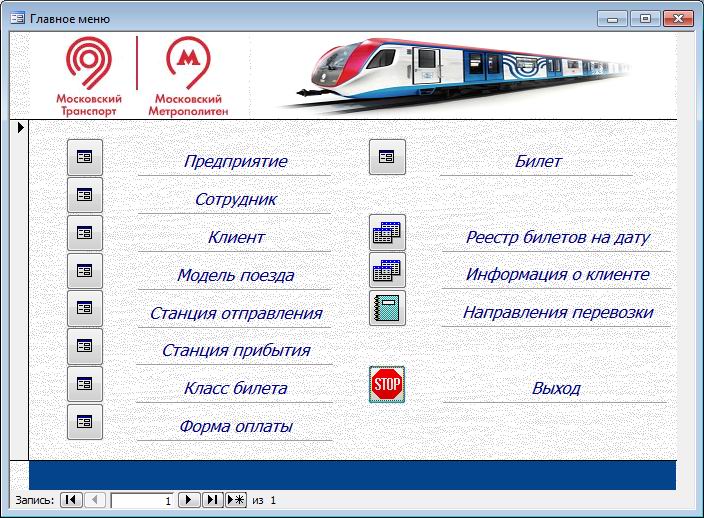Click the icon beside Станция прибытия
704x518 pixels.
click(x=85, y=346)
